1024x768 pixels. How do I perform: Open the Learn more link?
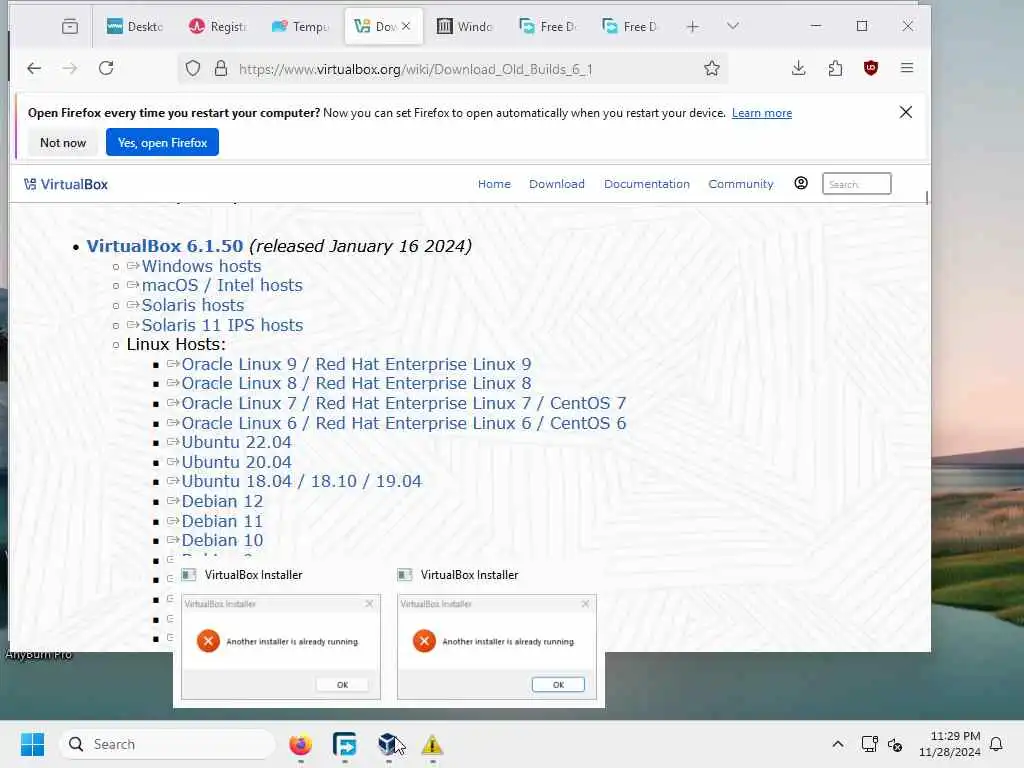pyautogui.click(x=761, y=113)
